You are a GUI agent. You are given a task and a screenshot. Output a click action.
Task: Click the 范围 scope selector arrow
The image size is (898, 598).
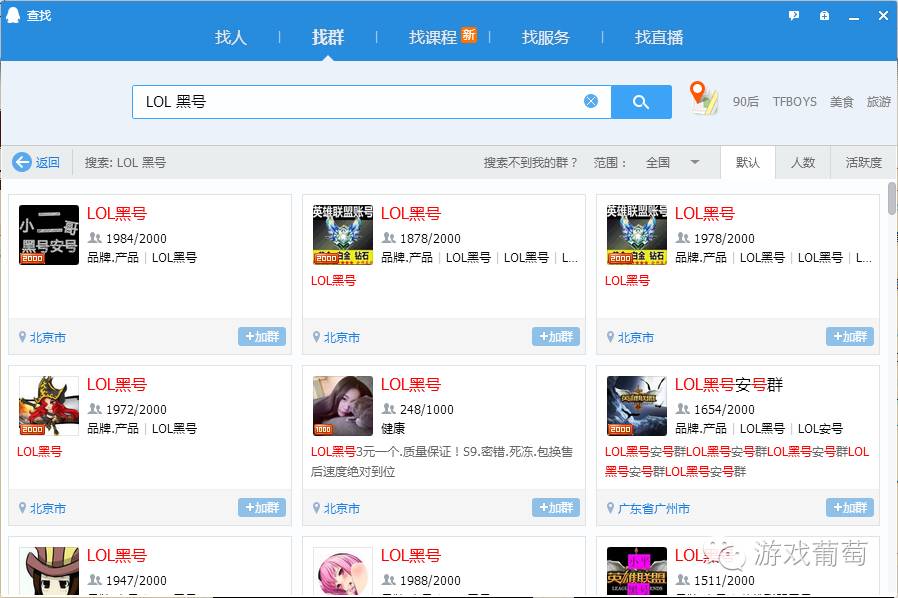point(697,162)
